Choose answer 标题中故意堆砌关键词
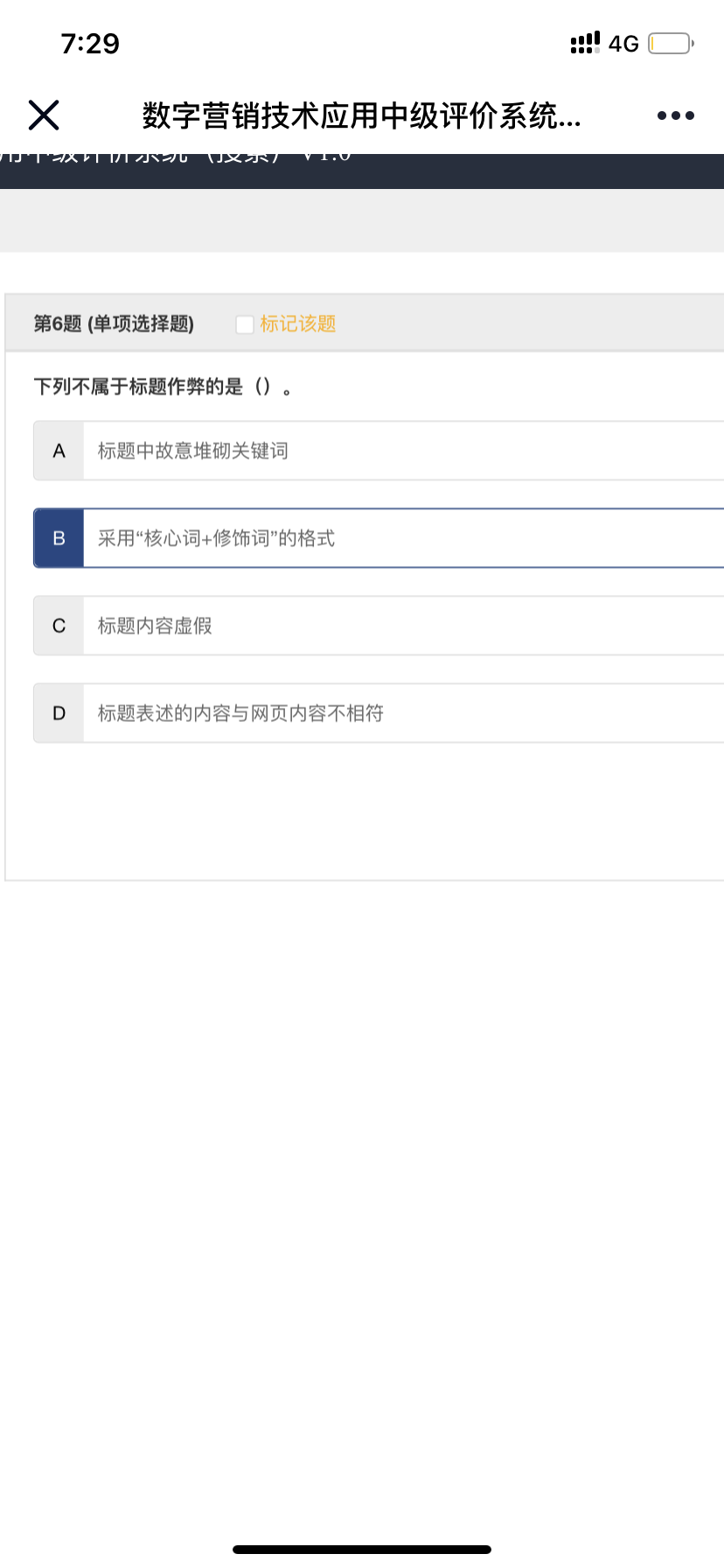The height and width of the screenshot is (1568, 724). [193, 451]
